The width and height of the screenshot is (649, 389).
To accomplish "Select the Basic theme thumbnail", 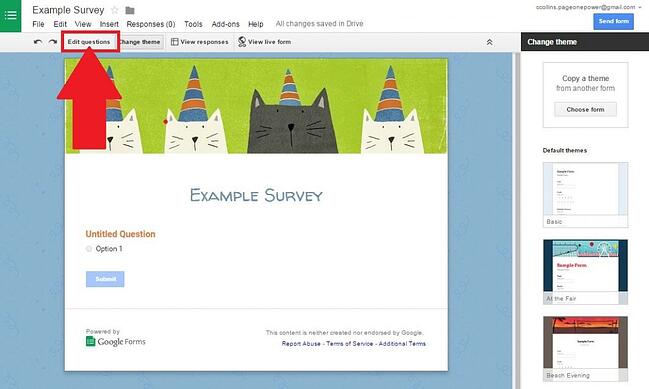I will click(585, 194).
